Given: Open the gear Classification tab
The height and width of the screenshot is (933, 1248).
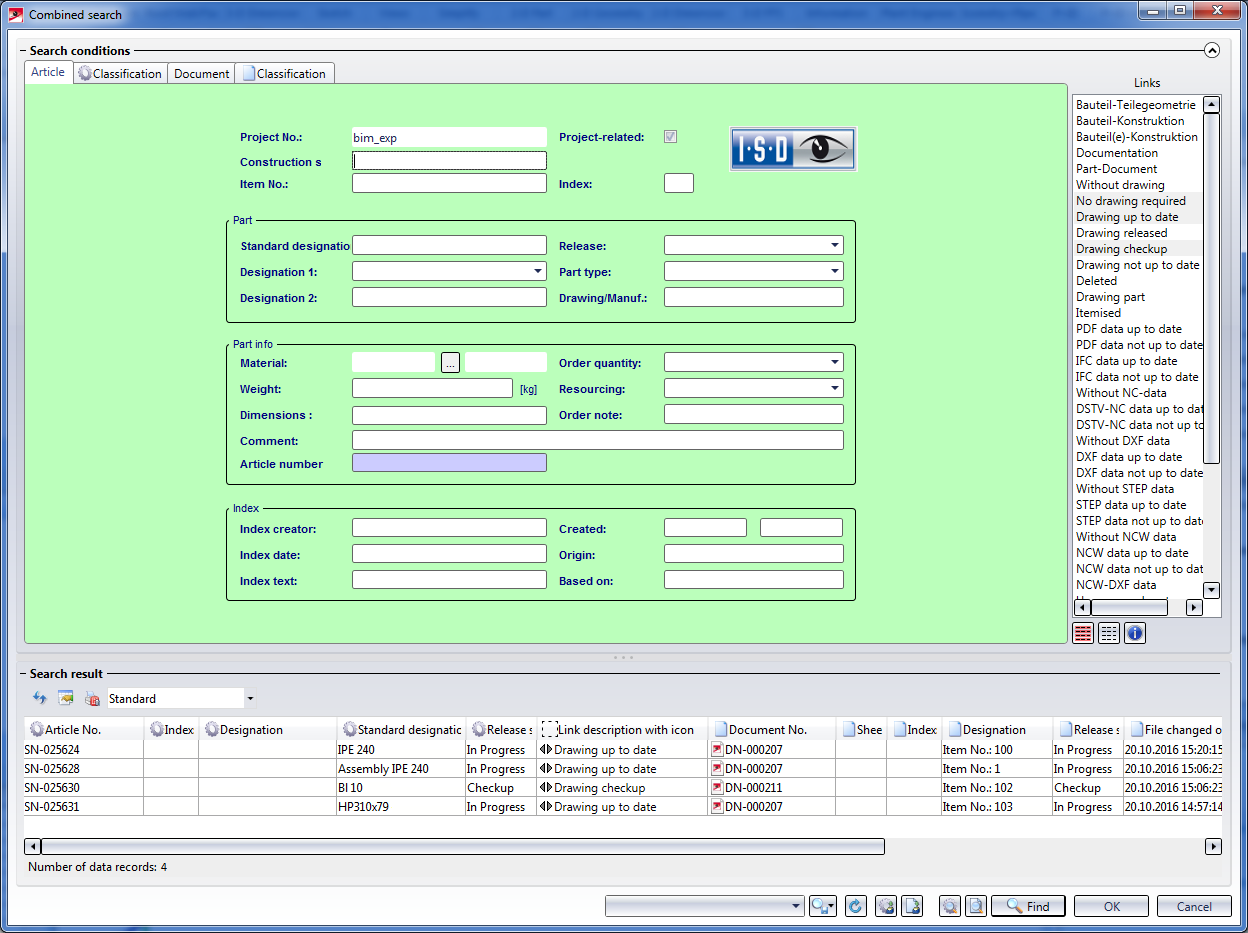Looking at the screenshot, I should click(x=120, y=73).
